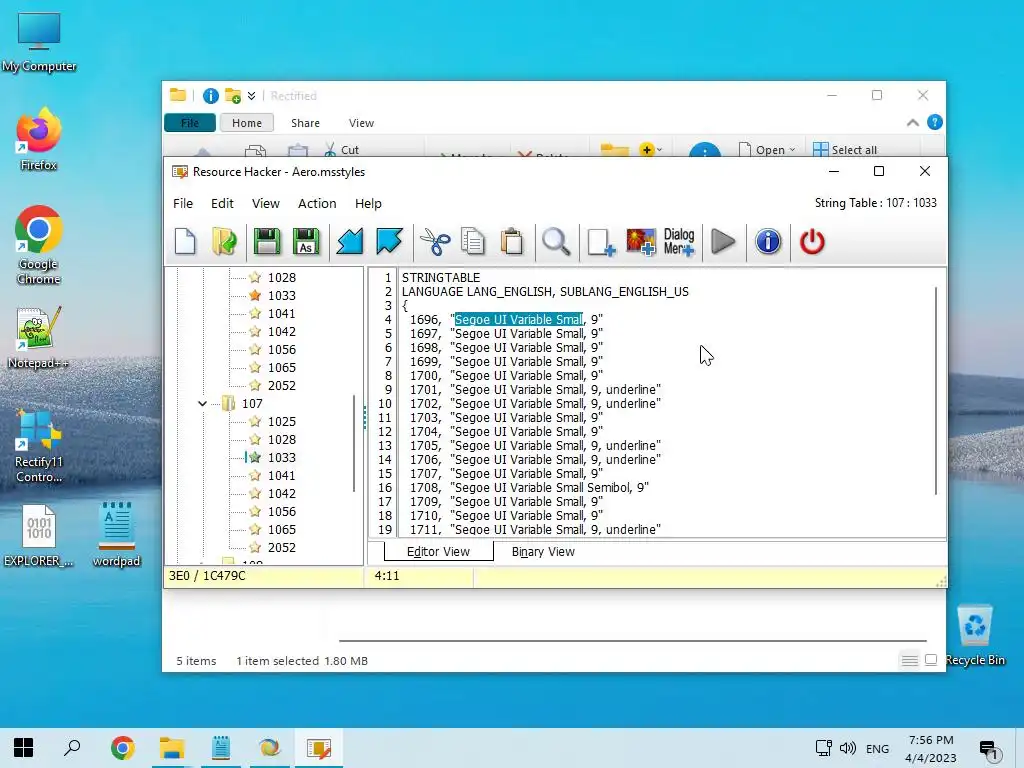
Task: Select resource 1025 under folder 107
Action: tap(281, 422)
